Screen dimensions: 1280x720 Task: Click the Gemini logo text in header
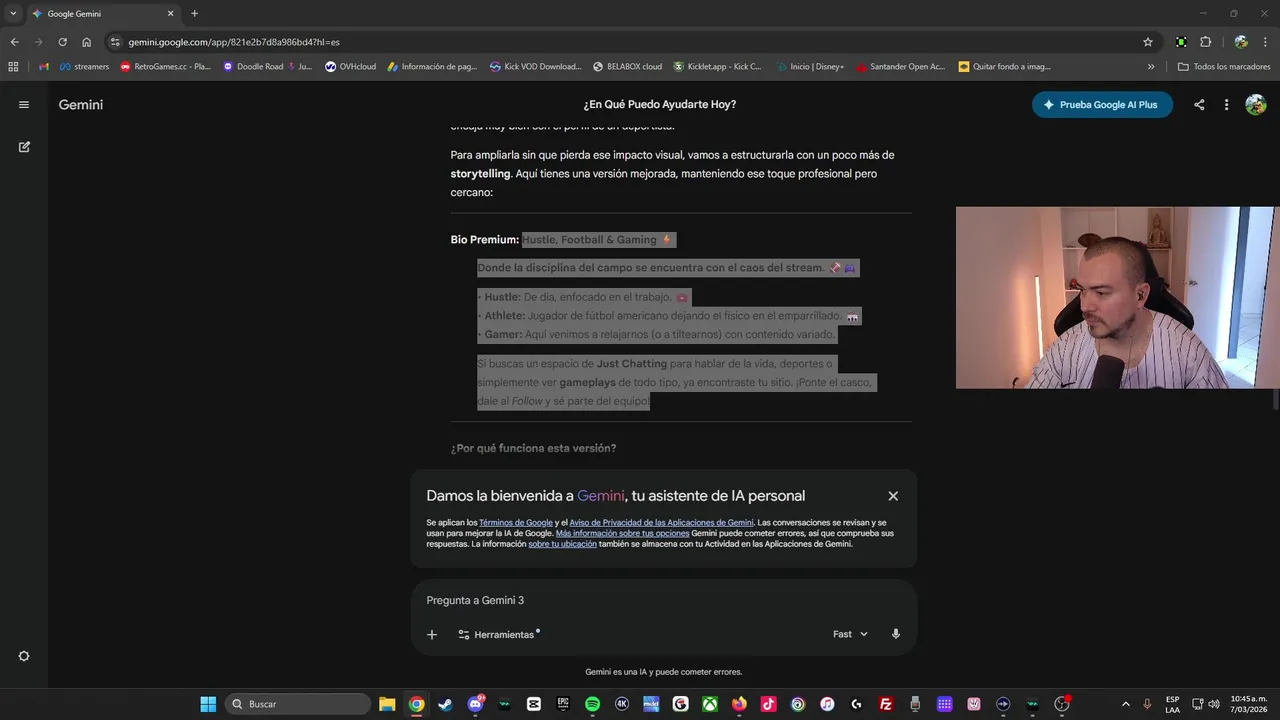[81, 105]
